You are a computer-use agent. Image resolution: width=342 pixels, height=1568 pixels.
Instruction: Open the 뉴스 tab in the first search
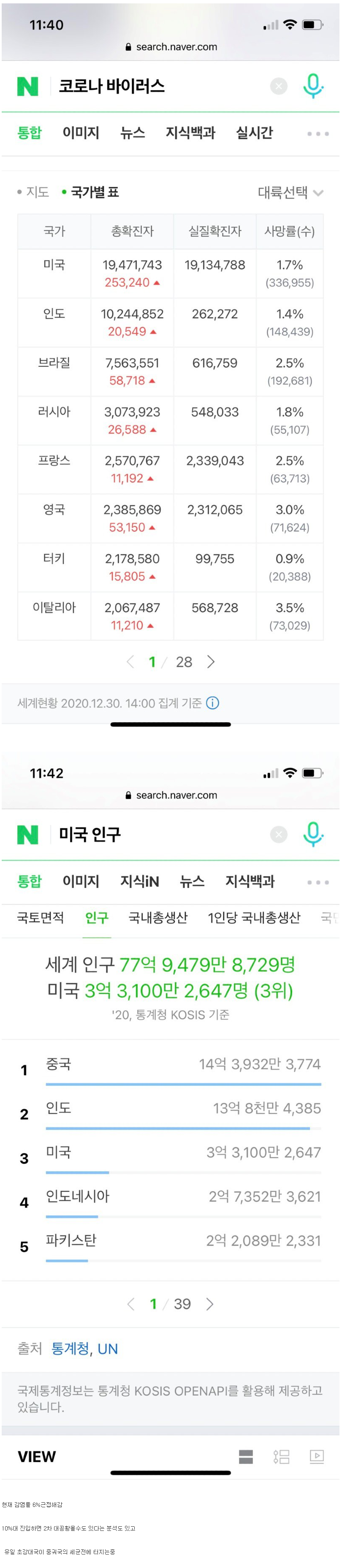pos(132,133)
